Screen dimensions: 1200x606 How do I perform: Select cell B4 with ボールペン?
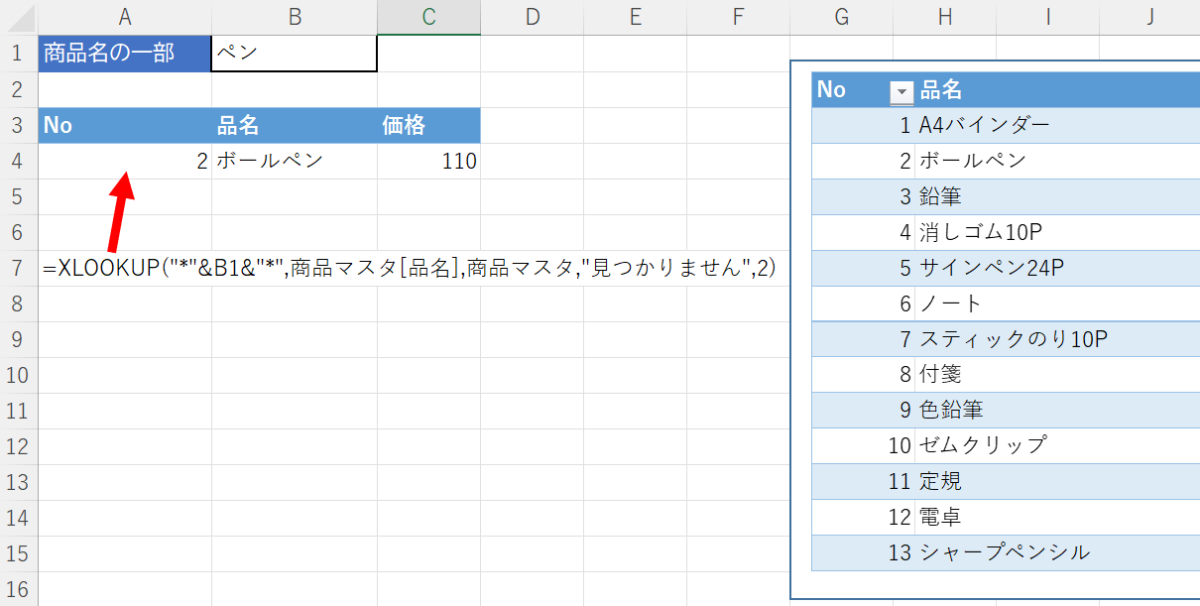tap(294, 161)
